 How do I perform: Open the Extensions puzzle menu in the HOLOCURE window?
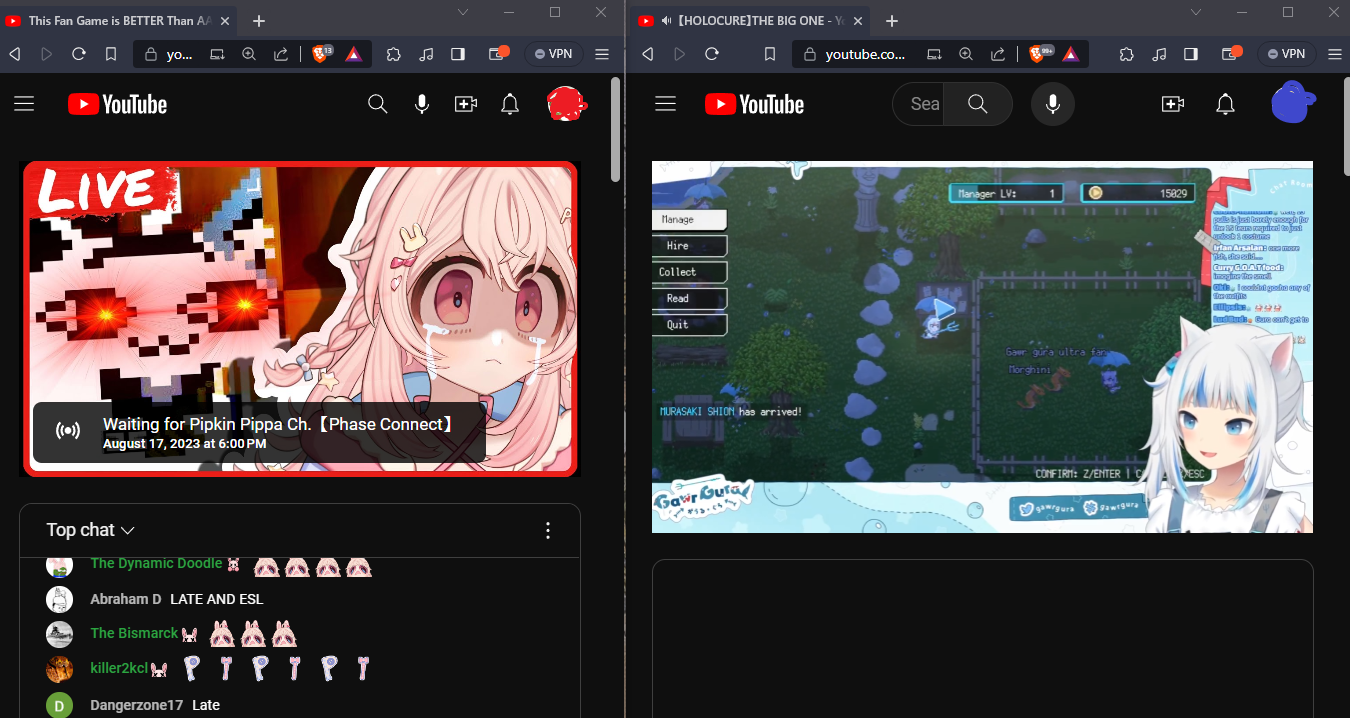pos(1127,54)
